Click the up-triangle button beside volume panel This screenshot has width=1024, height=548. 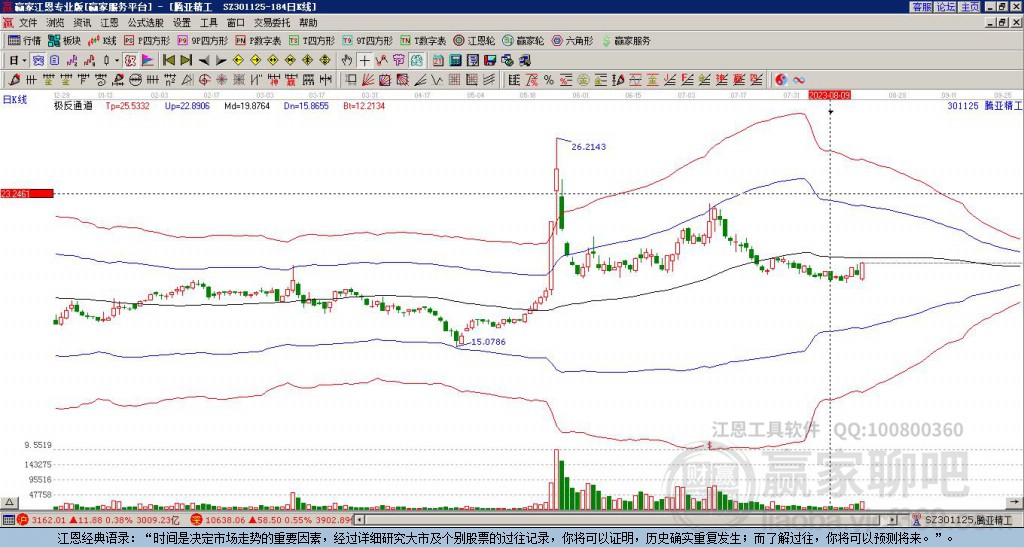[x=9, y=502]
